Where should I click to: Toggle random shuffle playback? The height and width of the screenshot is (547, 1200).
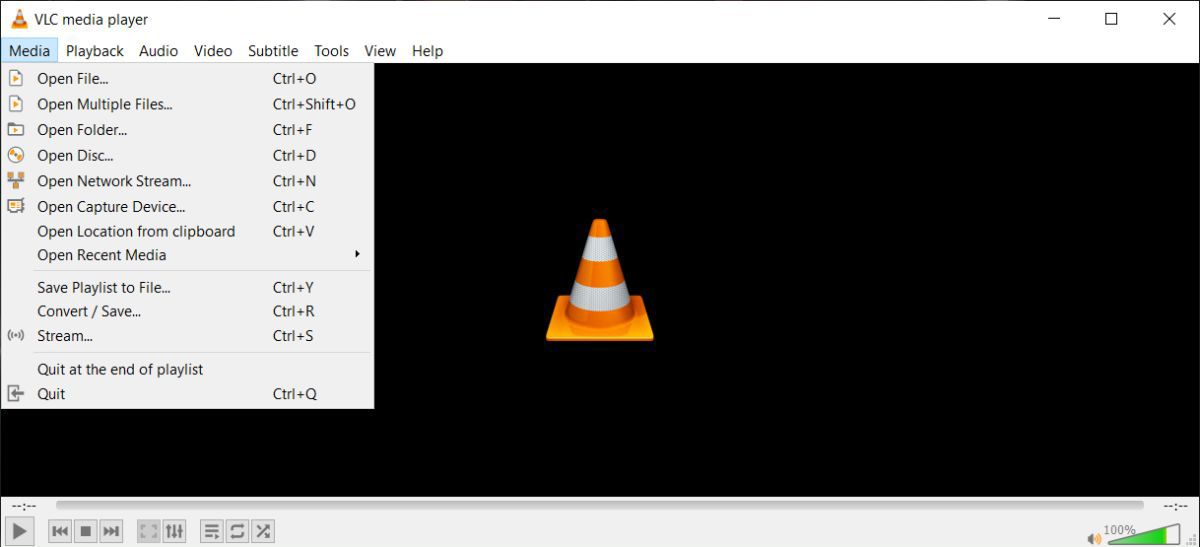pos(263,531)
